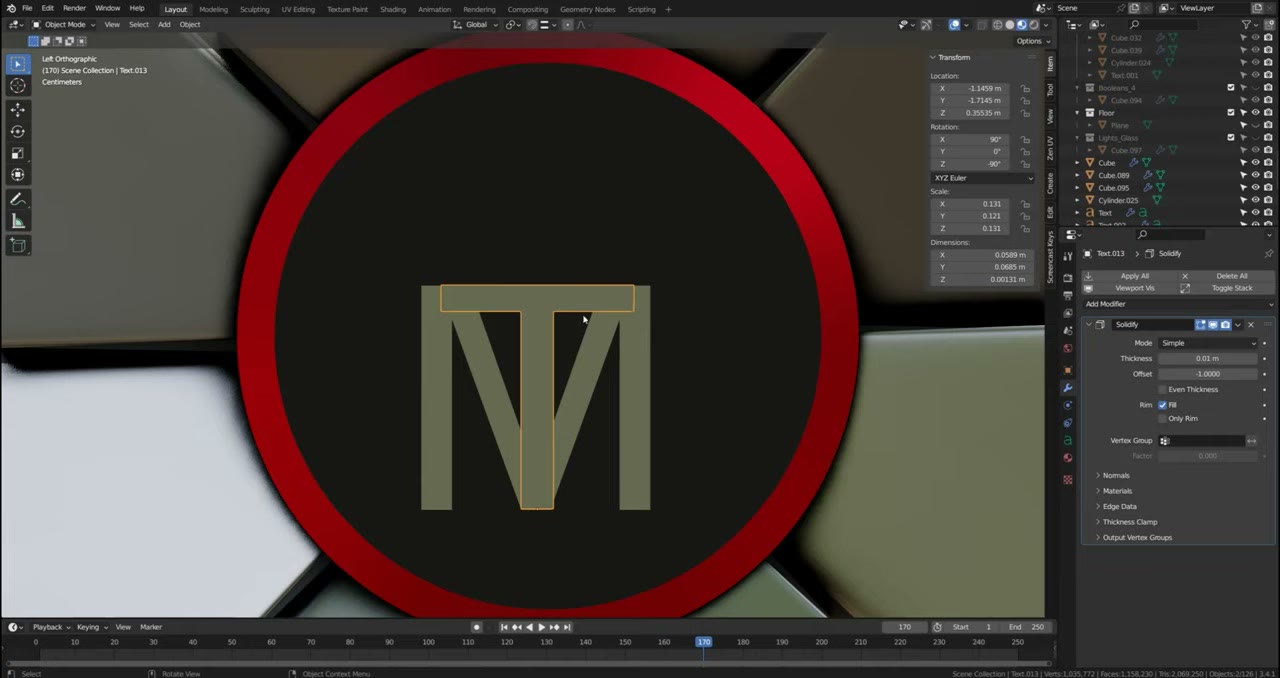Viewport: 1280px width, 678px height.
Task: Open the Texture properties checker icon
Action: pos(1067,480)
